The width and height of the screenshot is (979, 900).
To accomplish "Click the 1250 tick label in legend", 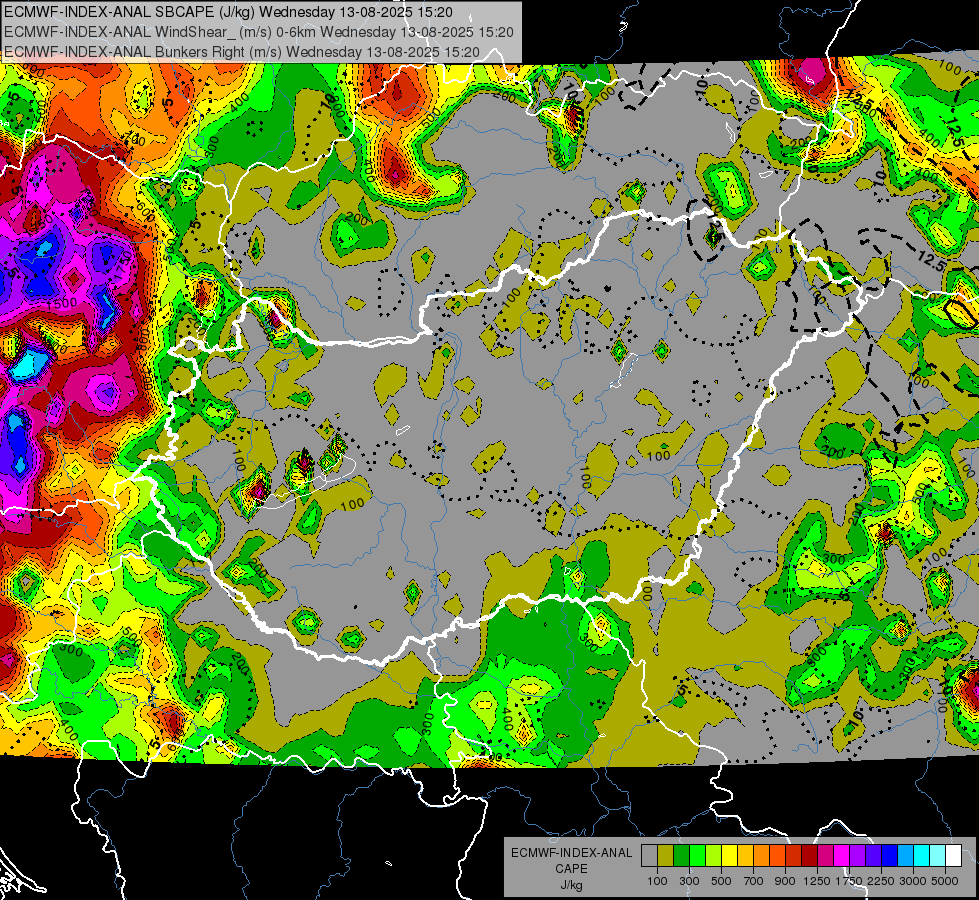I will pos(817,881).
